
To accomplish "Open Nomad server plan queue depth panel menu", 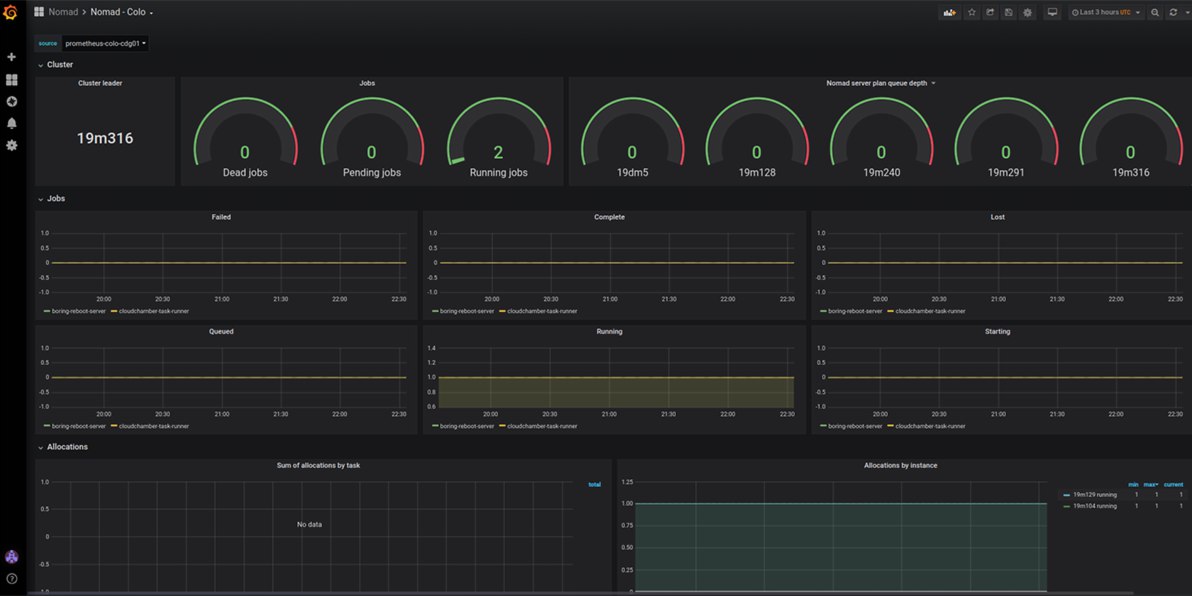I will pos(880,83).
